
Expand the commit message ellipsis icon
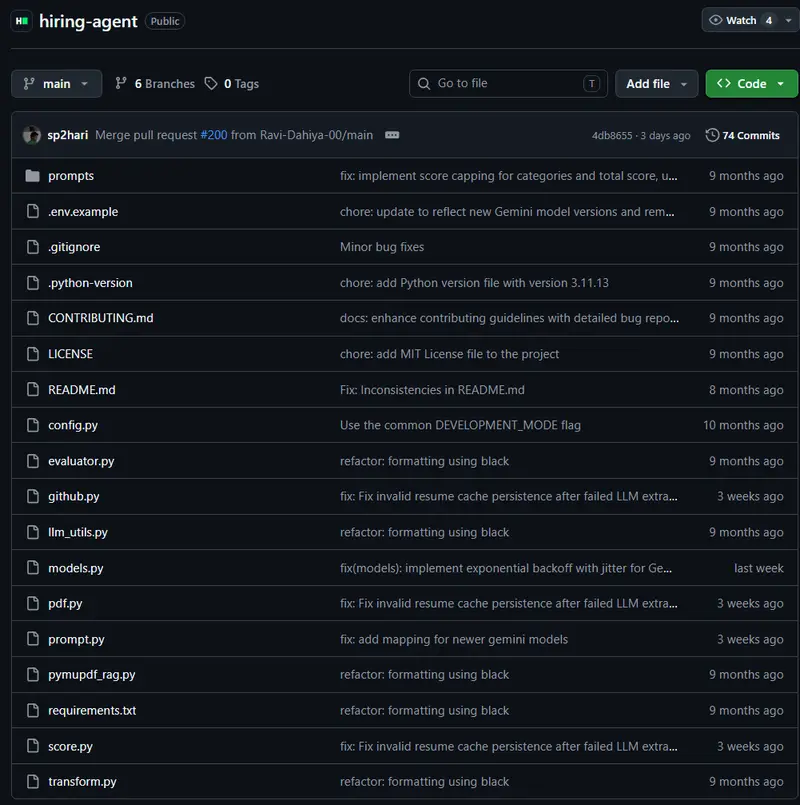(392, 135)
